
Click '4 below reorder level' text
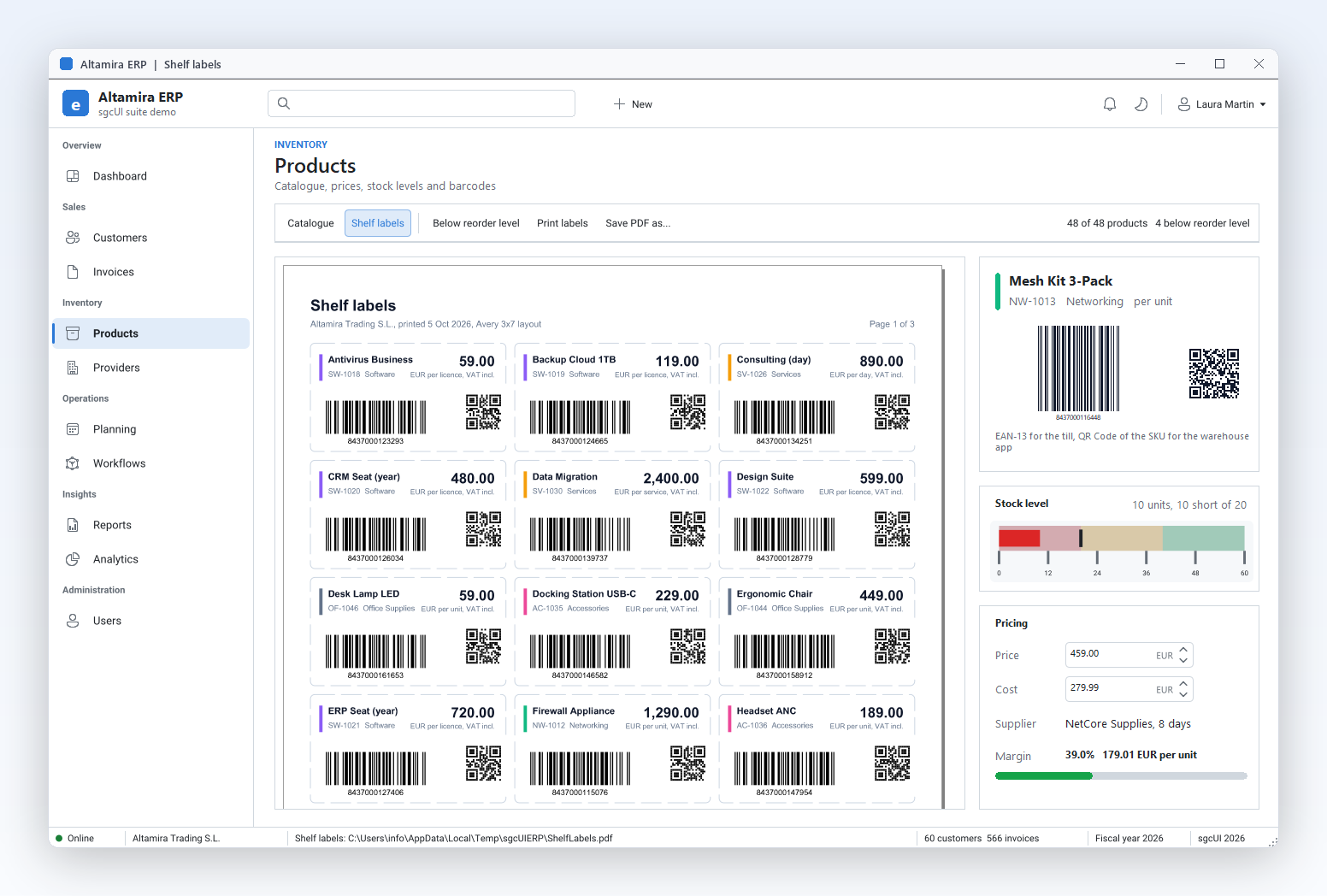1202,223
